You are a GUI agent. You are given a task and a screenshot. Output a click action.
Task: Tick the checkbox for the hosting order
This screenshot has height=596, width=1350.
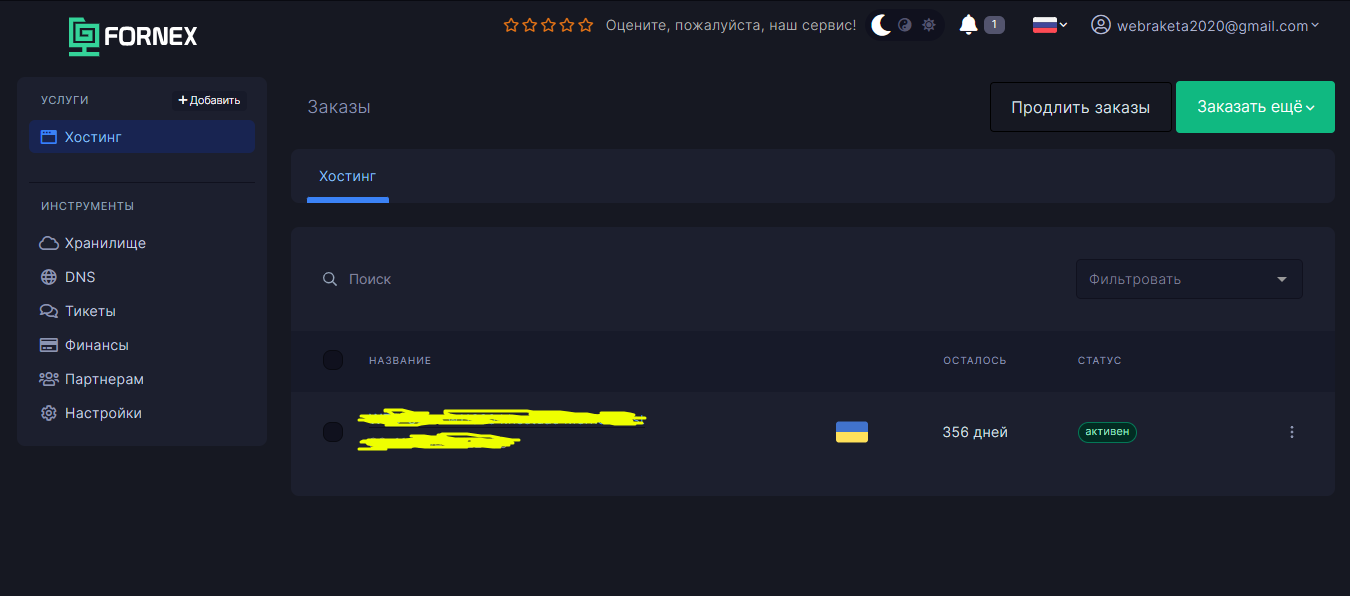coord(333,432)
